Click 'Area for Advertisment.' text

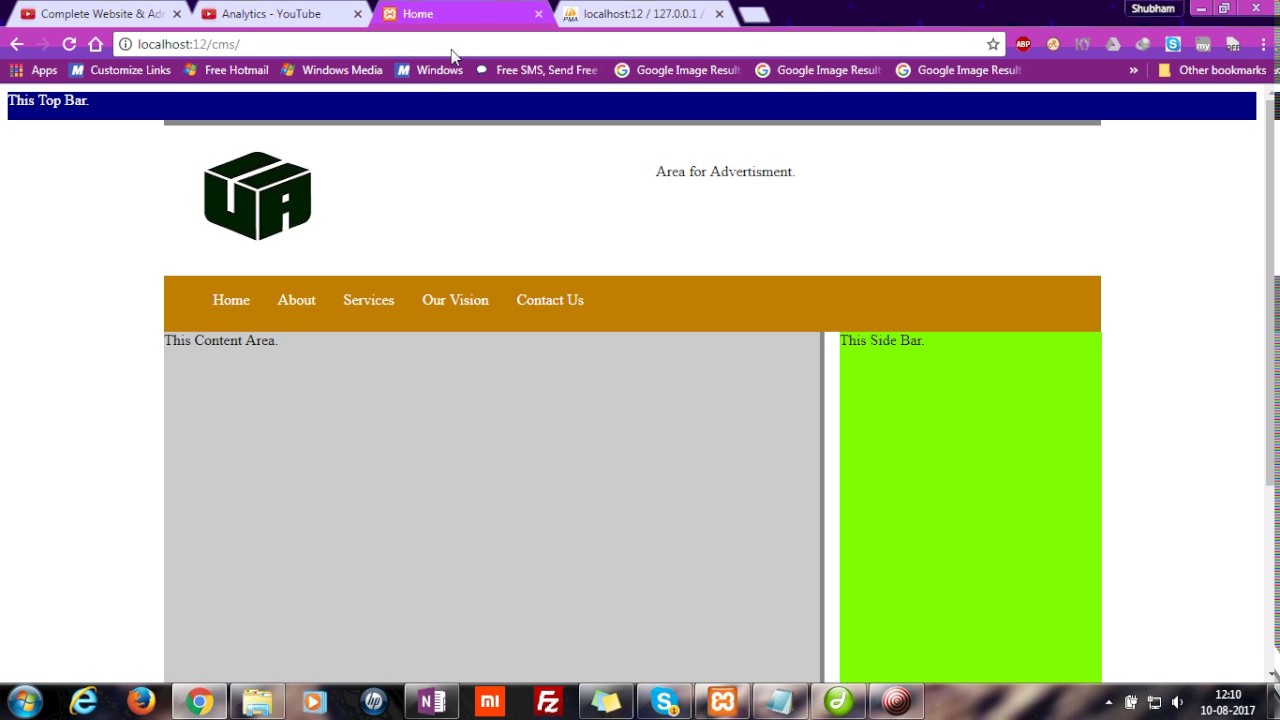pyautogui.click(x=725, y=172)
